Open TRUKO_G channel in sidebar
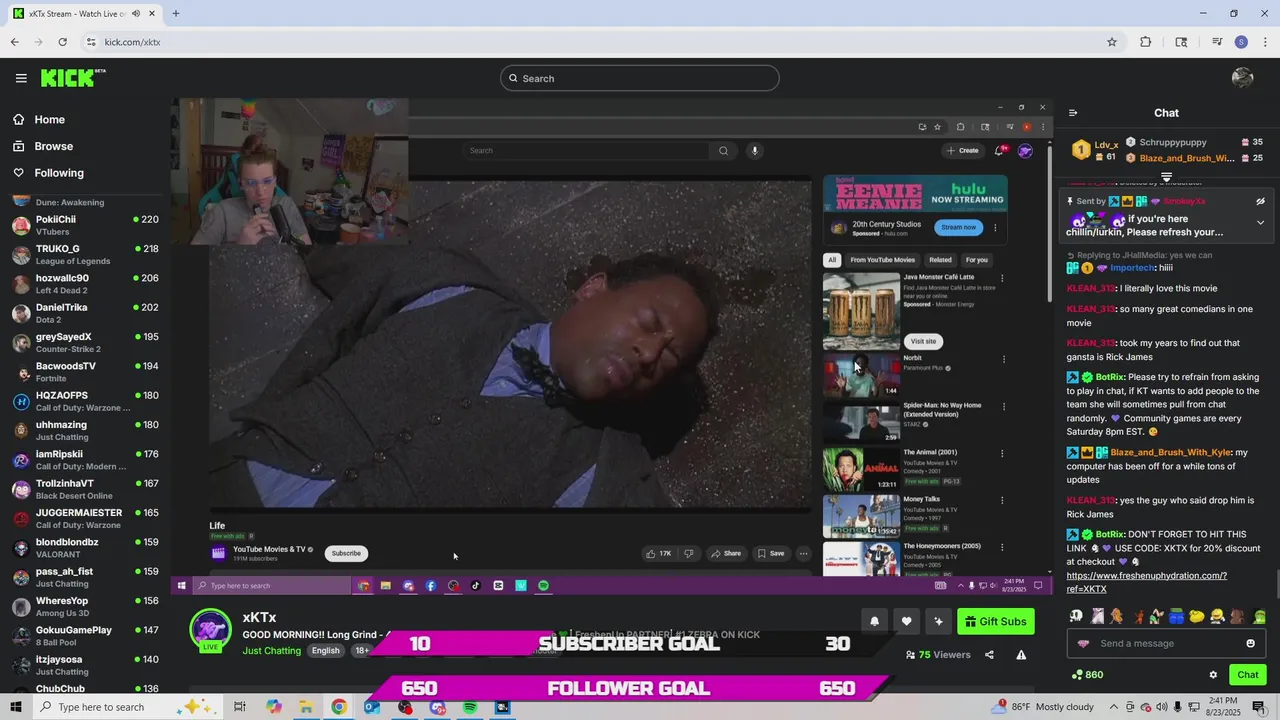This screenshot has height=720, width=1280. tap(85, 254)
